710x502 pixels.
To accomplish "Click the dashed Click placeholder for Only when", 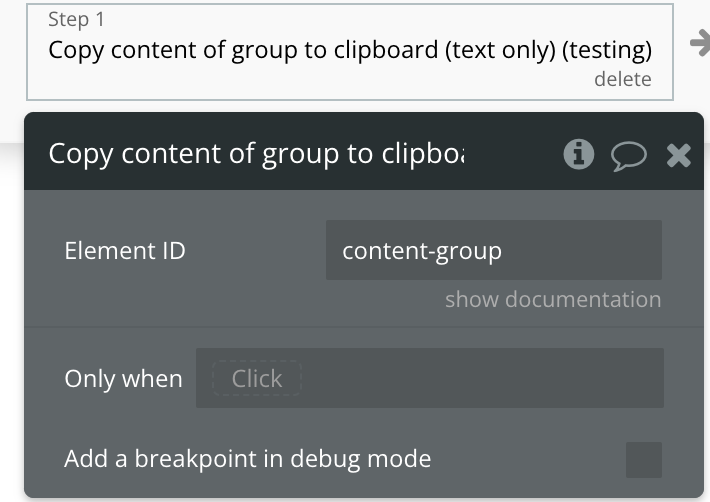I will [x=257, y=378].
